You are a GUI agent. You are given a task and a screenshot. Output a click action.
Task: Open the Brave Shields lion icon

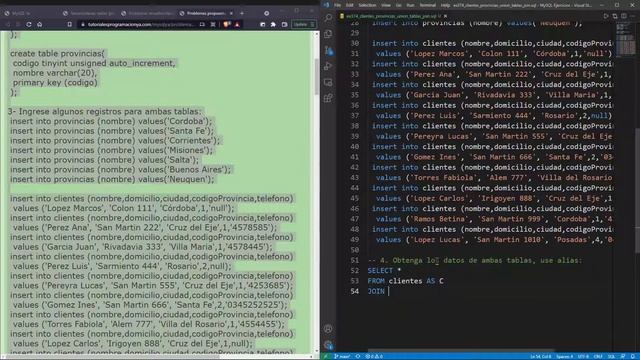tap(227, 24)
